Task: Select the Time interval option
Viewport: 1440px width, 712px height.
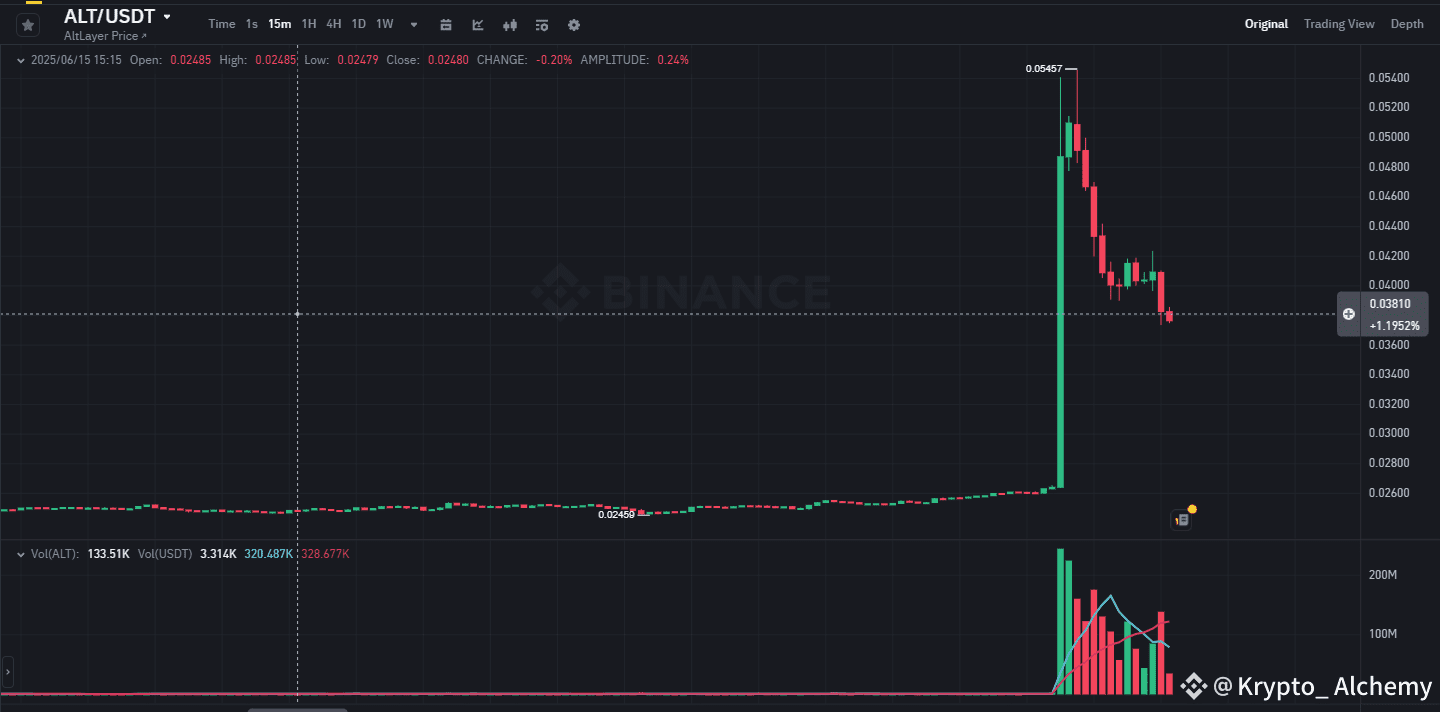Action: tap(222, 24)
